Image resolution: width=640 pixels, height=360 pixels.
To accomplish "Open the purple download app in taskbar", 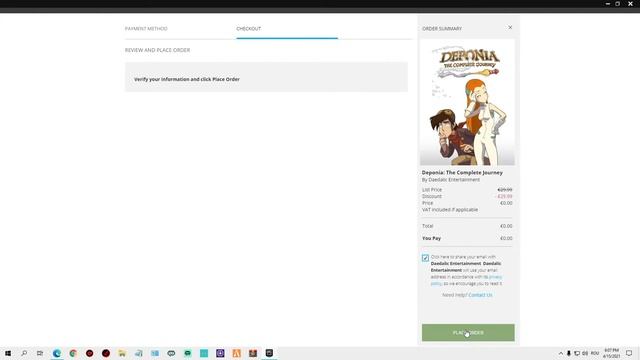I will click(220, 353).
